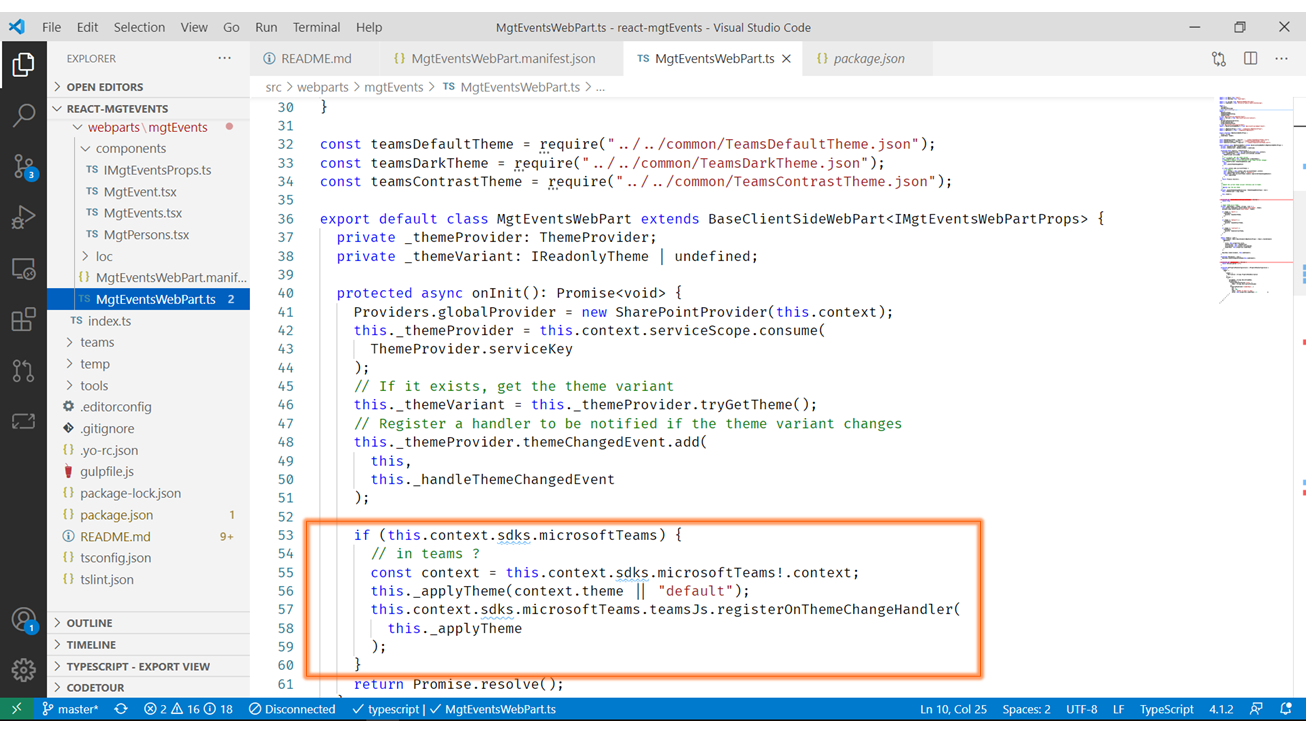Open the Source Control view icon
This screenshot has height=734, width=1306.
coord(23,166)
